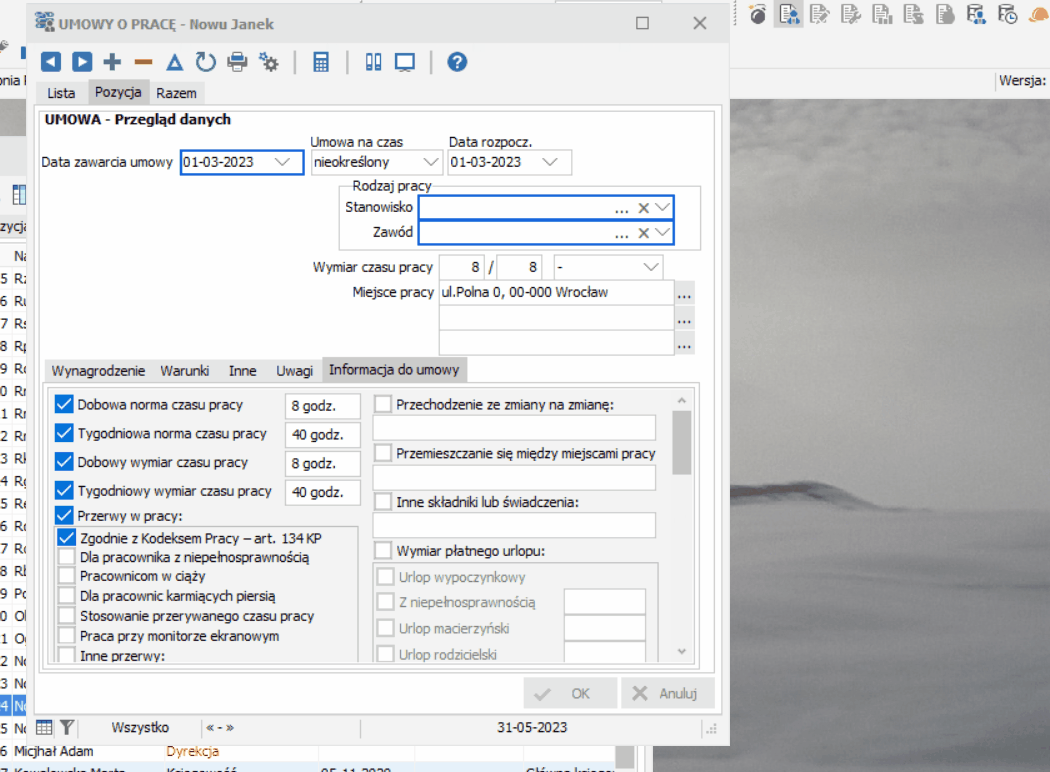This screenshot has width=1050, height=772.
Task: Click the « - » navigation control
Action: [220, 727]
